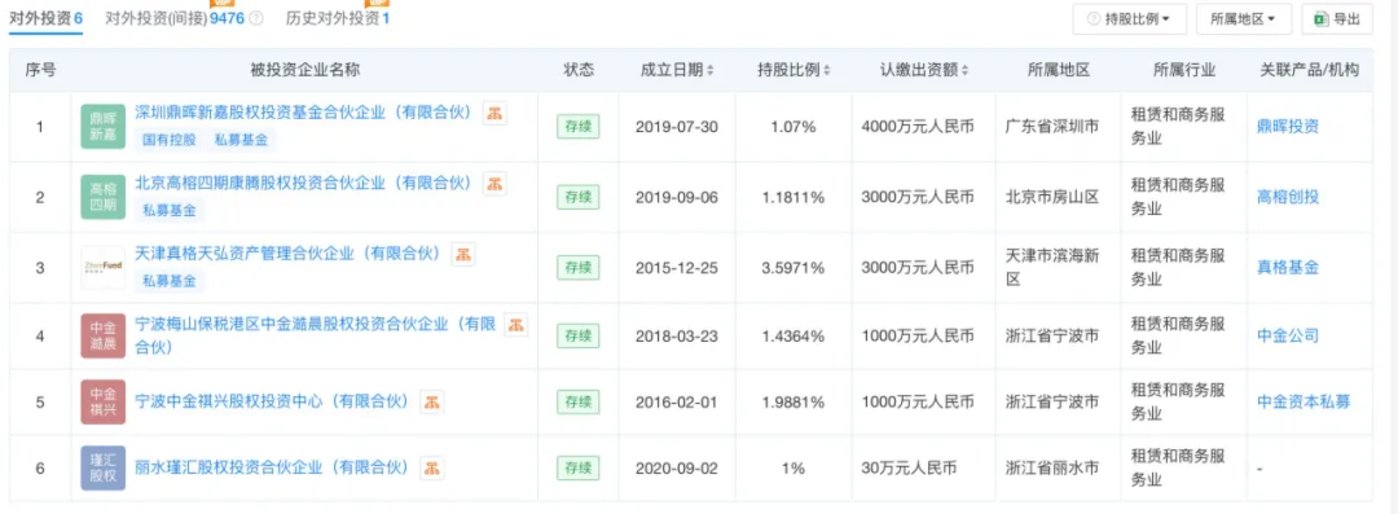Switch to 历史对外投资 tab

click(337, 18)
